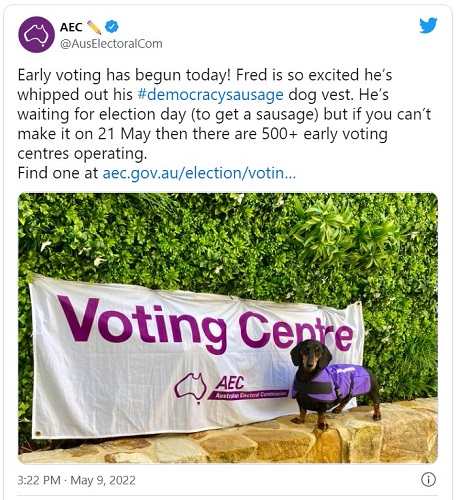This screenshot has height=500, width=456.
Task: Click the pencil emoji beside AEC
Action: click(x=94, y=27)
